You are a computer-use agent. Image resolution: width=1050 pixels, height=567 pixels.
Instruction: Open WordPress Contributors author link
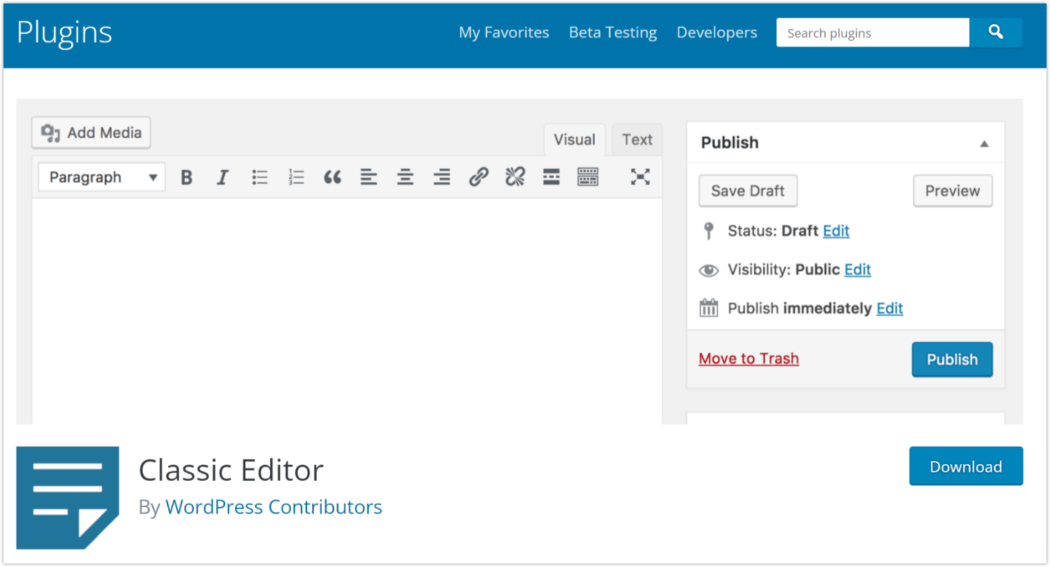[273, 507]
